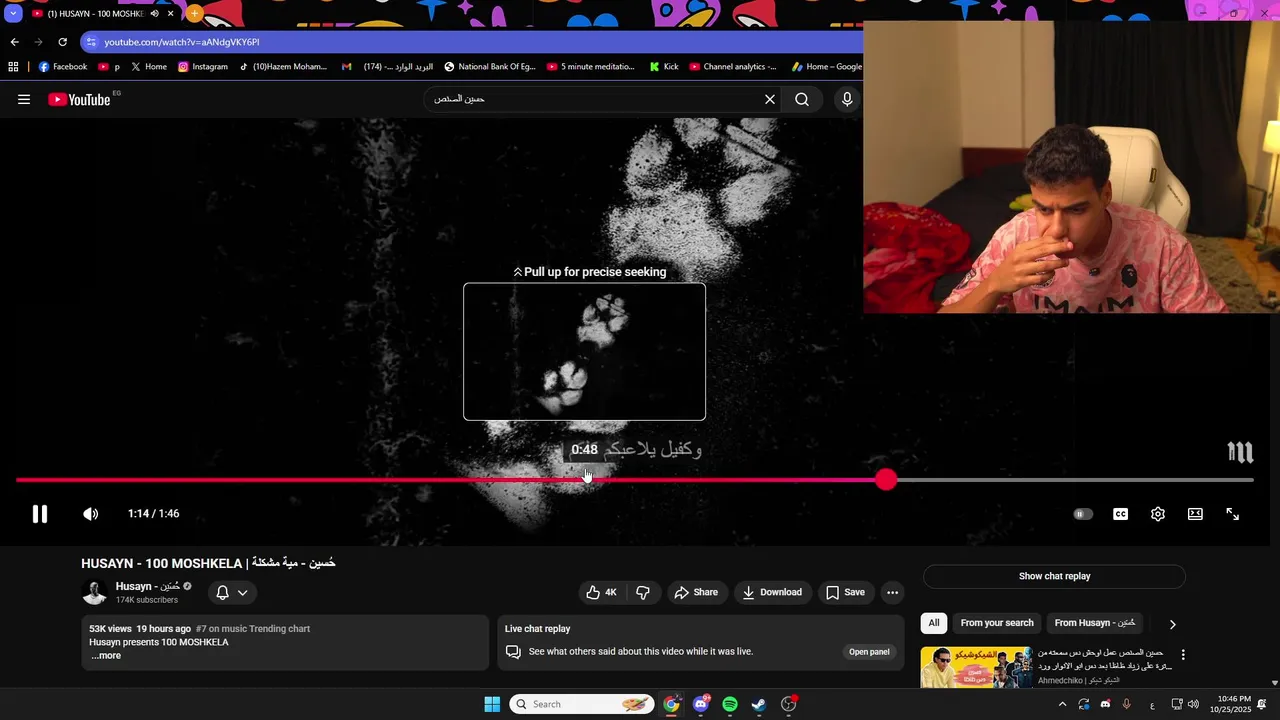Toggle the autoplay switch in player
This screenshot has height=720, width=1280.
click(1083, 514)
